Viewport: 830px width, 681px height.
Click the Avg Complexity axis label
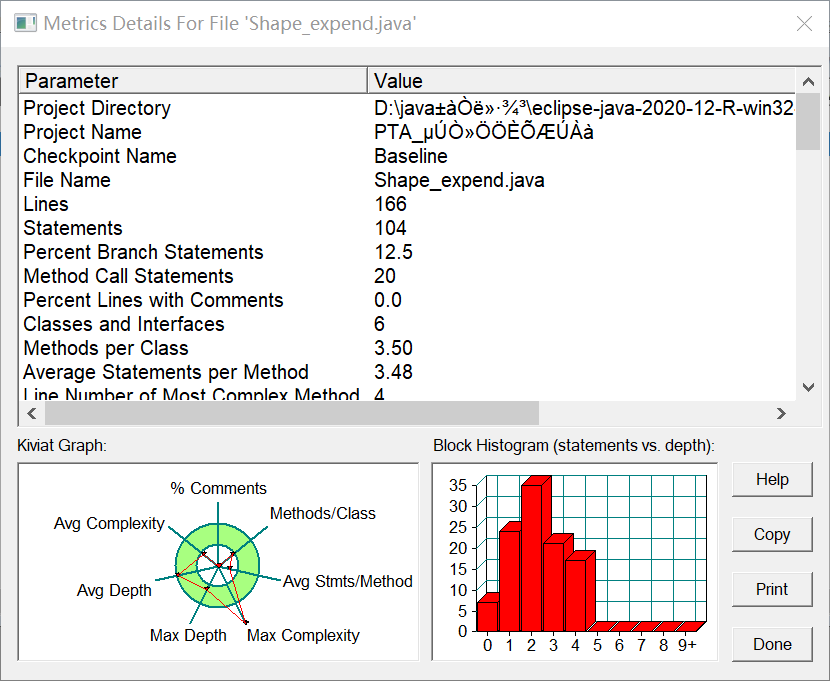point(110,523)
